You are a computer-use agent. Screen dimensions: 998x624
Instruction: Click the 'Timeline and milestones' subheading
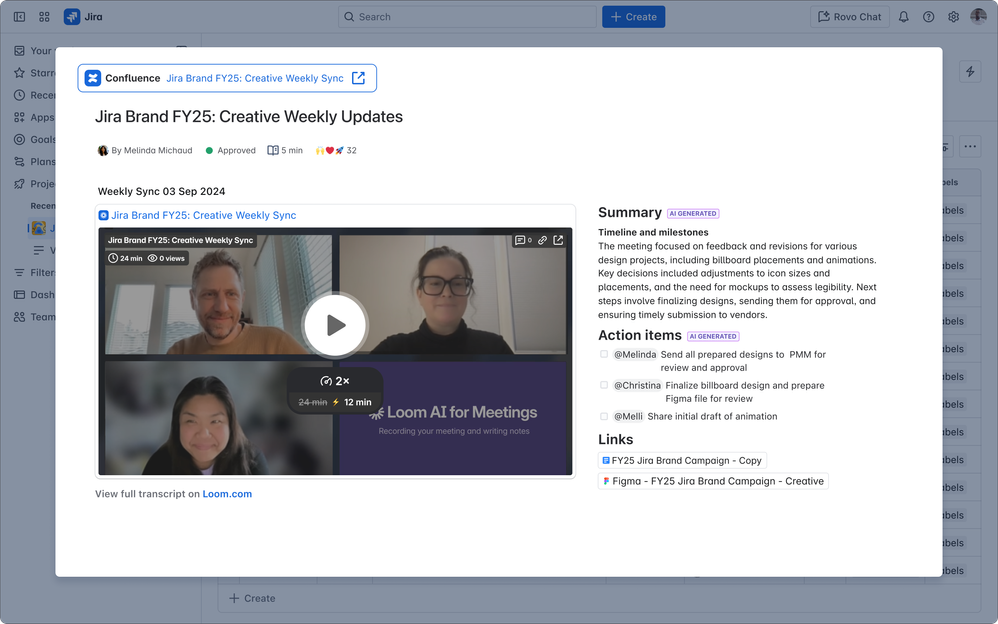[x=653, y=232]
